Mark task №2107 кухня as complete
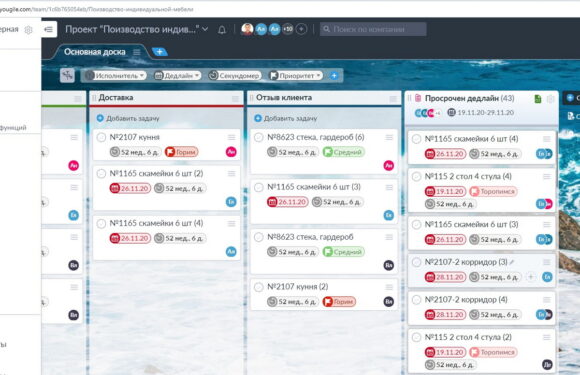 pyautogui.click(x=101, y=137)
